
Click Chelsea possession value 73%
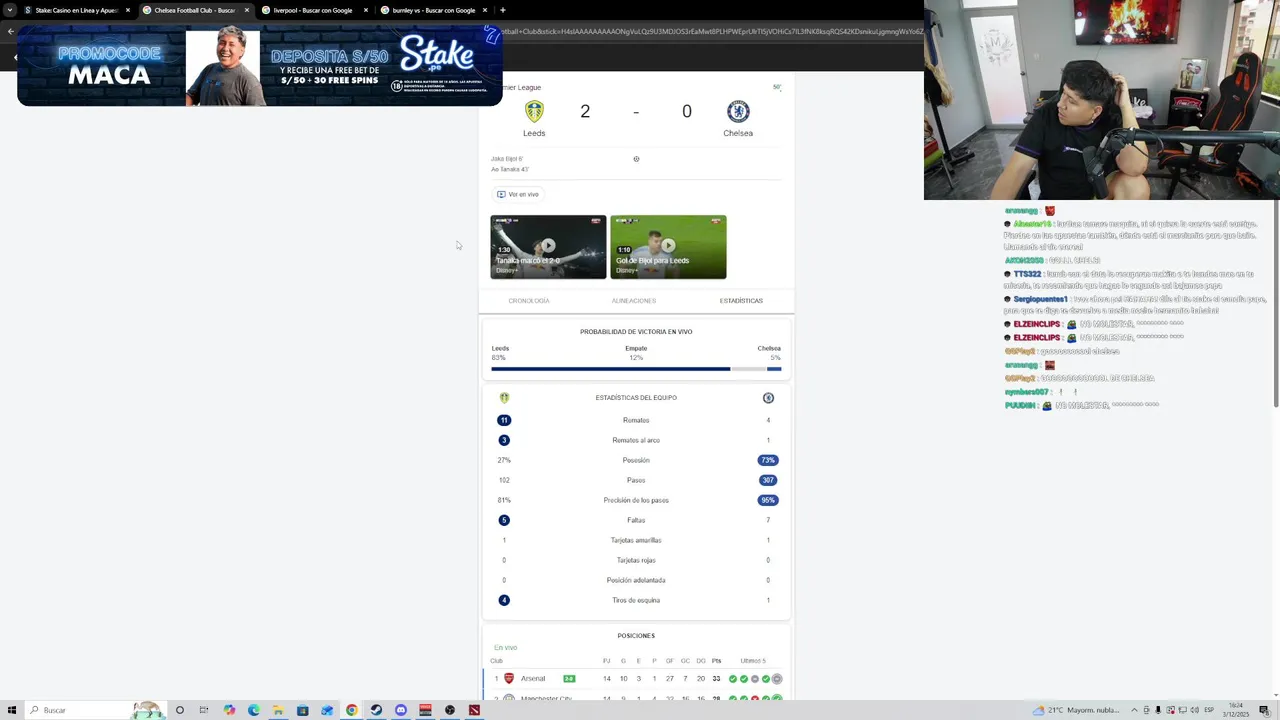point(768,460)
